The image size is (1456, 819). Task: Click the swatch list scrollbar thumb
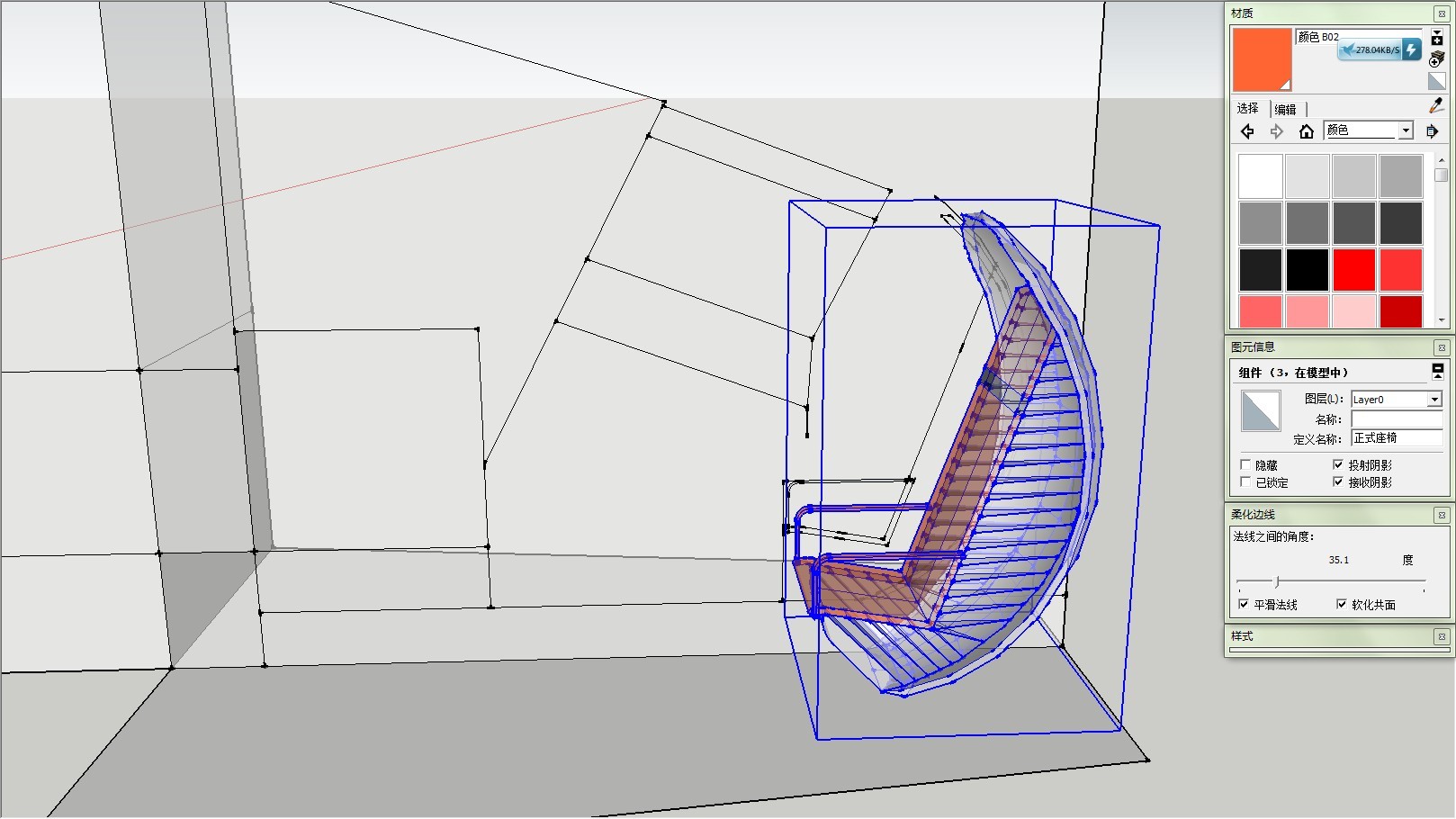tap(1442, 175)
